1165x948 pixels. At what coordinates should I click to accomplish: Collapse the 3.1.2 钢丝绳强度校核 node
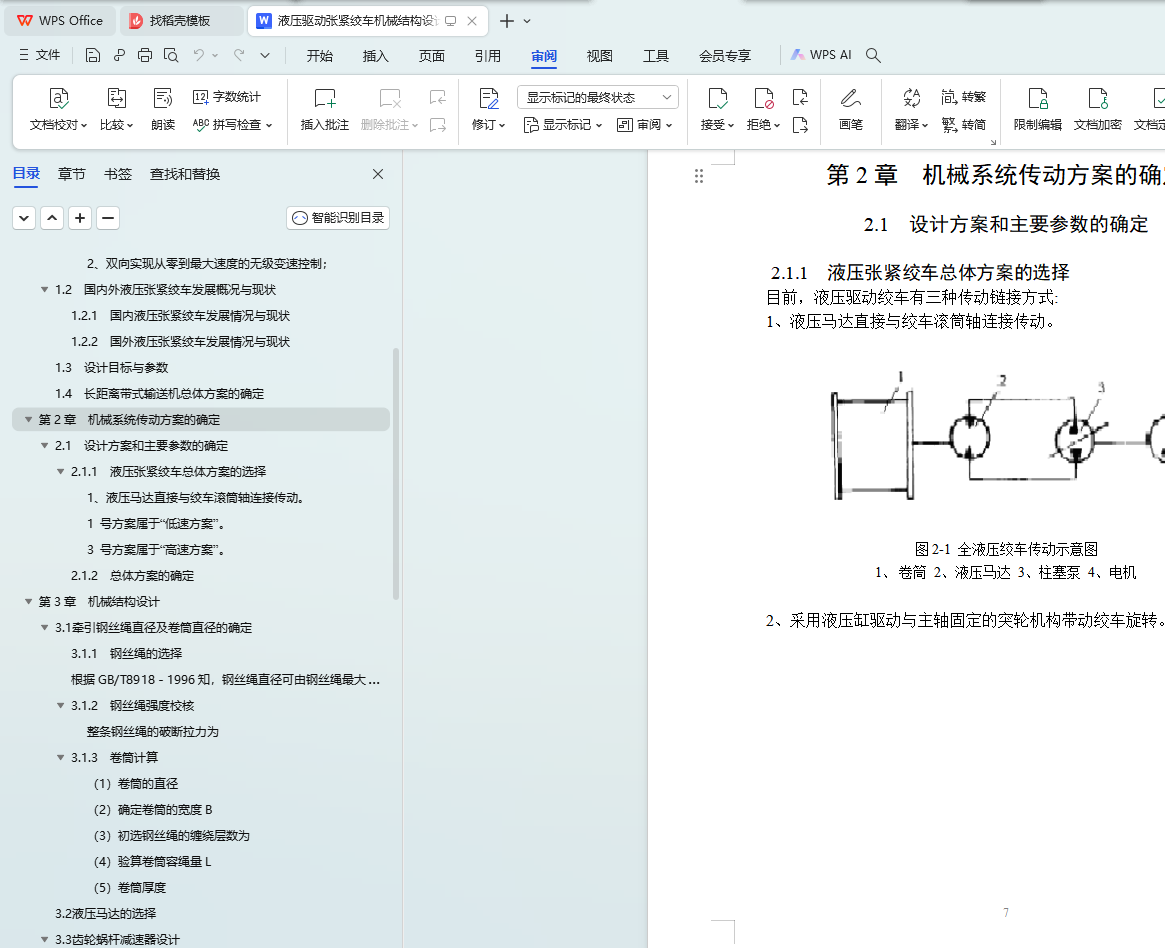point(61,706)
